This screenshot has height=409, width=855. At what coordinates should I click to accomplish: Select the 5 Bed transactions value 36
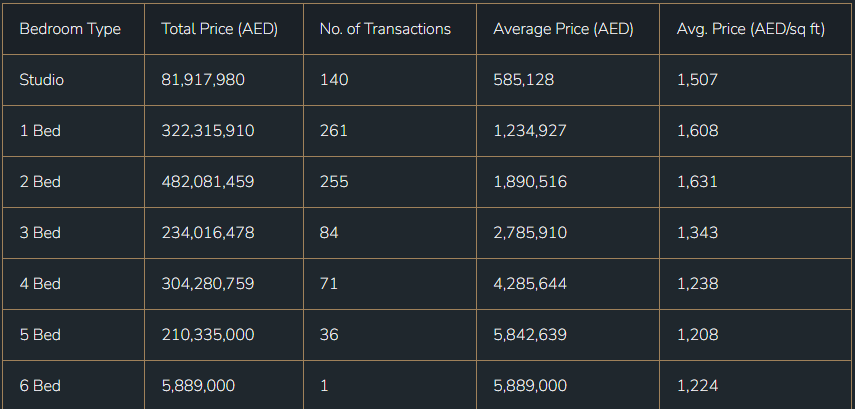click(x=329, y=335)
